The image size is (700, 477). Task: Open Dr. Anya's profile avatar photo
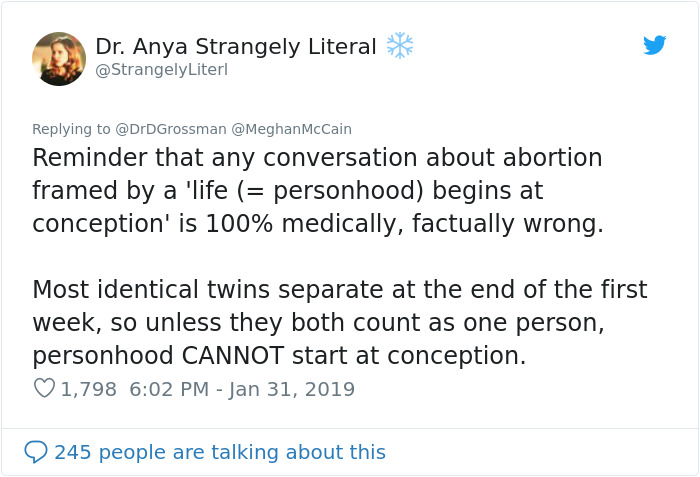(x=59, y=59)
